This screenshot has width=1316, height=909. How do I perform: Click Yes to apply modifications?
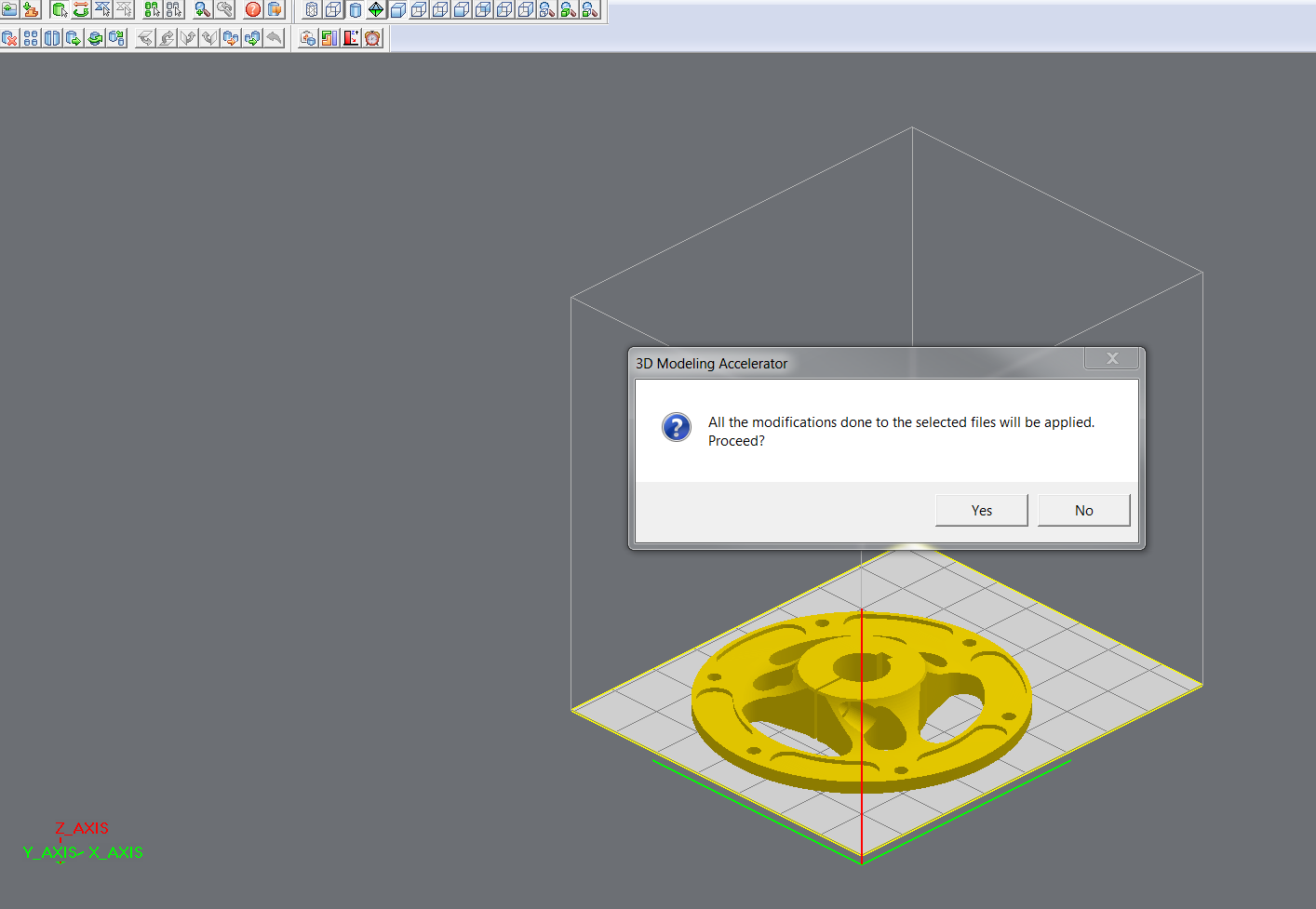coord(981,510)
